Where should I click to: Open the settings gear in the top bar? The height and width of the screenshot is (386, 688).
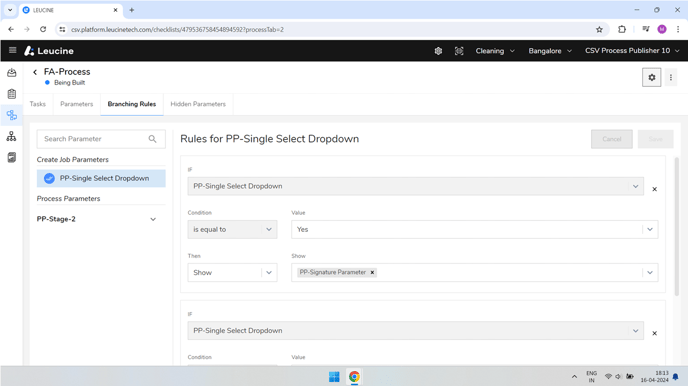438,51
